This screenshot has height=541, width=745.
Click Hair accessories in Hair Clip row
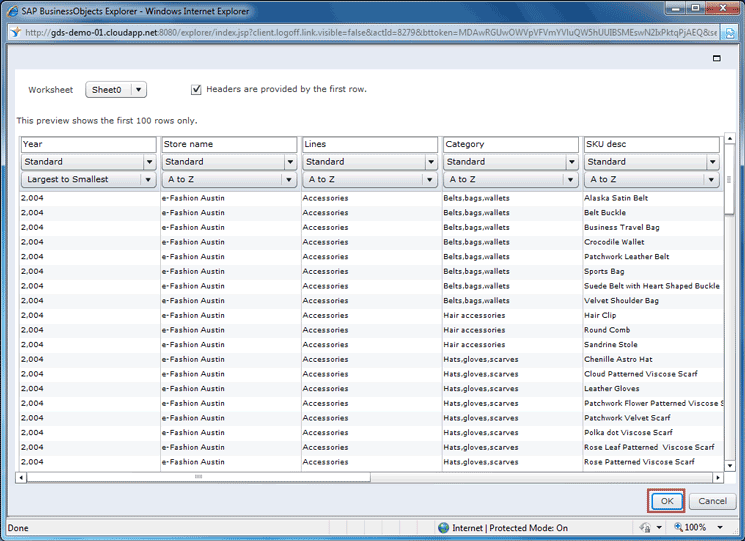(x=474, y=315)
